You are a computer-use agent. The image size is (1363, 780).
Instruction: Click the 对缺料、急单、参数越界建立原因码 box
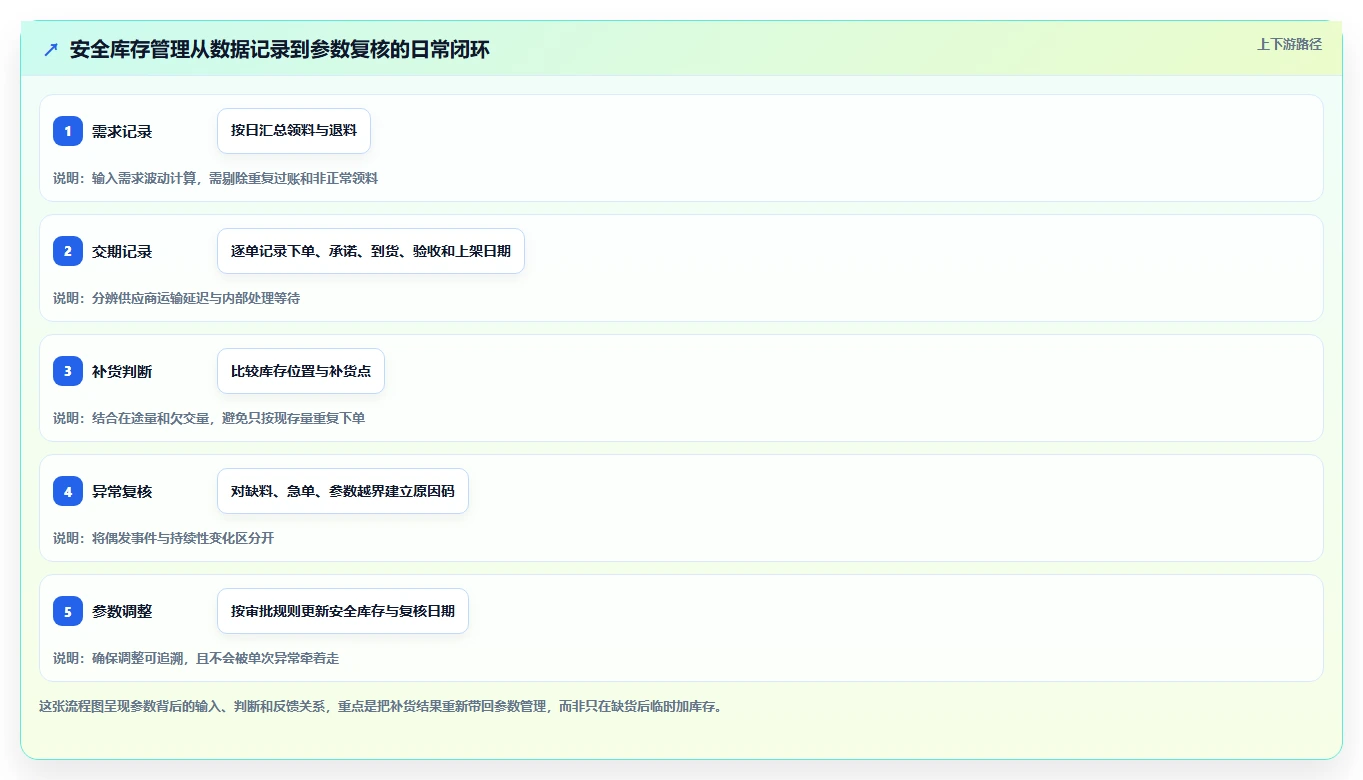(x=343, y=491)
